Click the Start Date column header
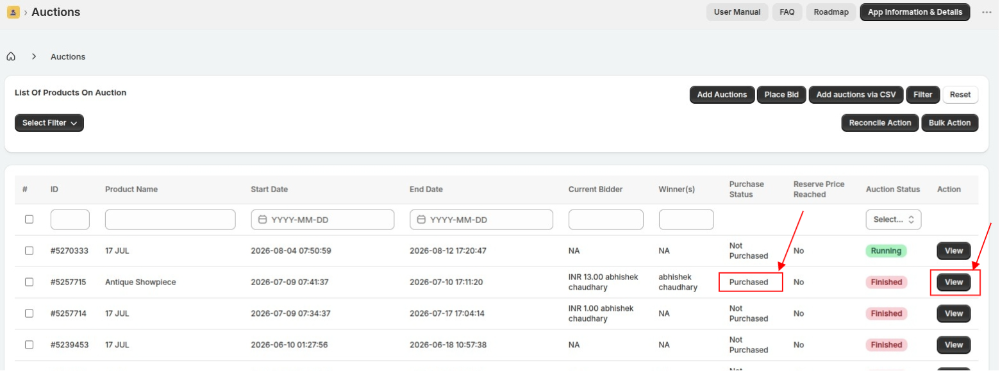Image resolution: width=1000 pixels, height=371 pixels. tap(269, 189)
